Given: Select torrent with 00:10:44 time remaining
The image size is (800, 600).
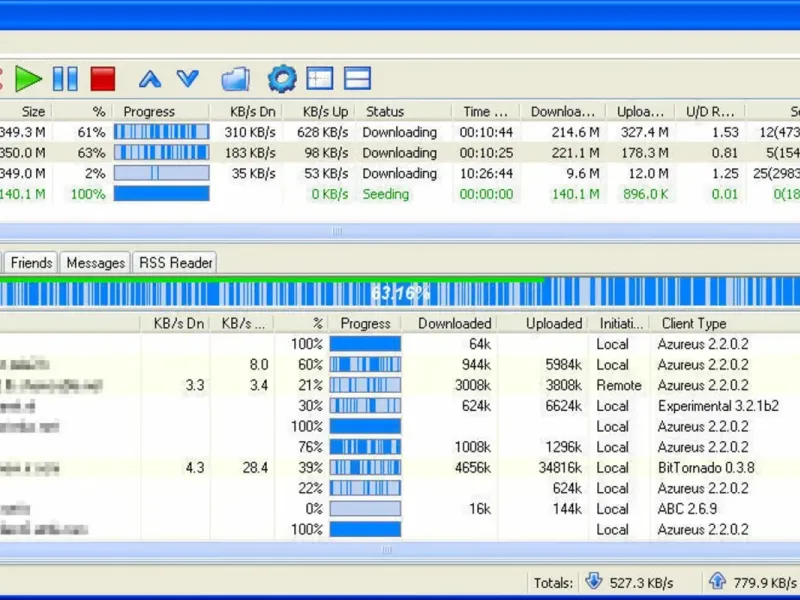Looking at the screenshot, I should click(x=486, y=133).
